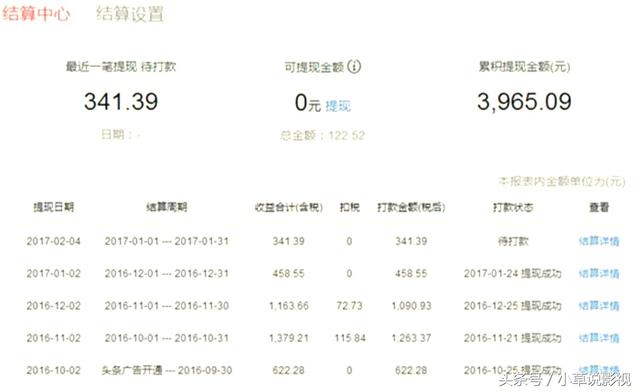
Task: Select the 打款金额(税后) column header
Action: tap(411, 207)
